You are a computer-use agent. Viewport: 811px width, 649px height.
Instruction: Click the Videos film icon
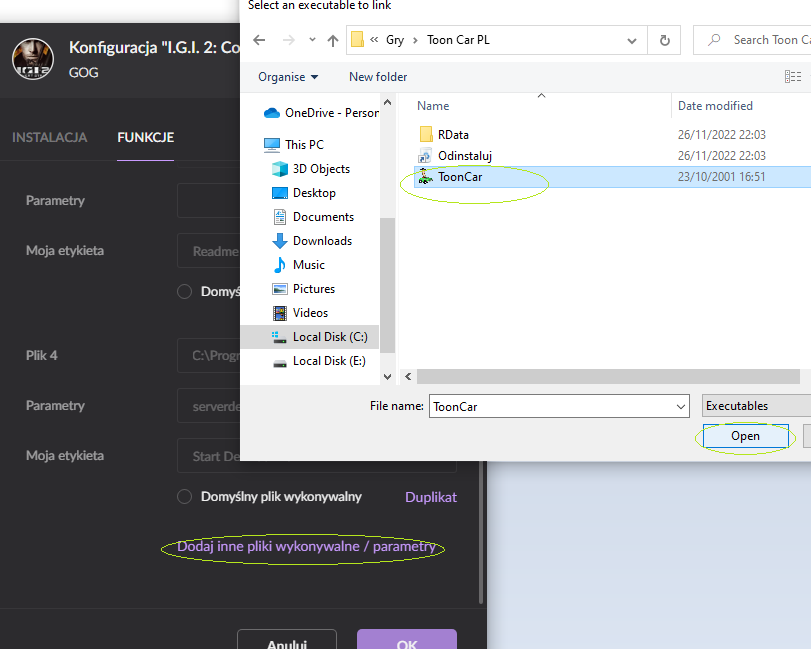click(280, 313)
